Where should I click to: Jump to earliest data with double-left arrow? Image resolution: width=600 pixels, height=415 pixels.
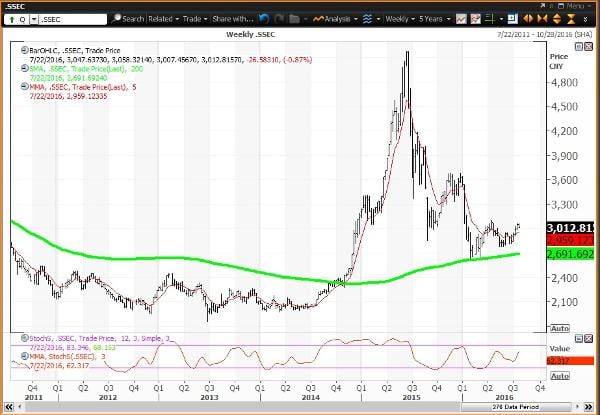[8, 407]
